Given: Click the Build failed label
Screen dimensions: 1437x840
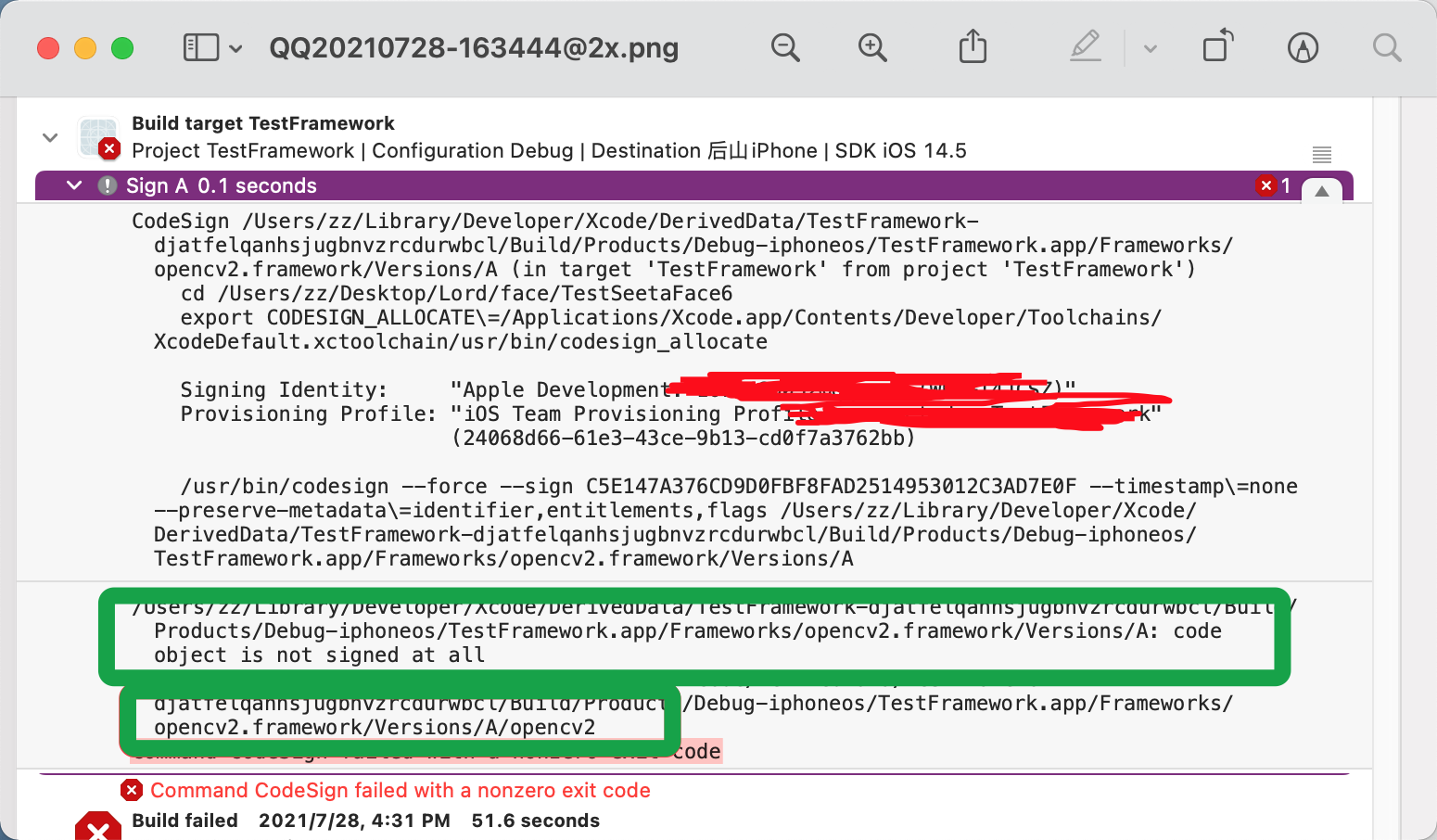Looking at the screenshot, I should point(184,821).
